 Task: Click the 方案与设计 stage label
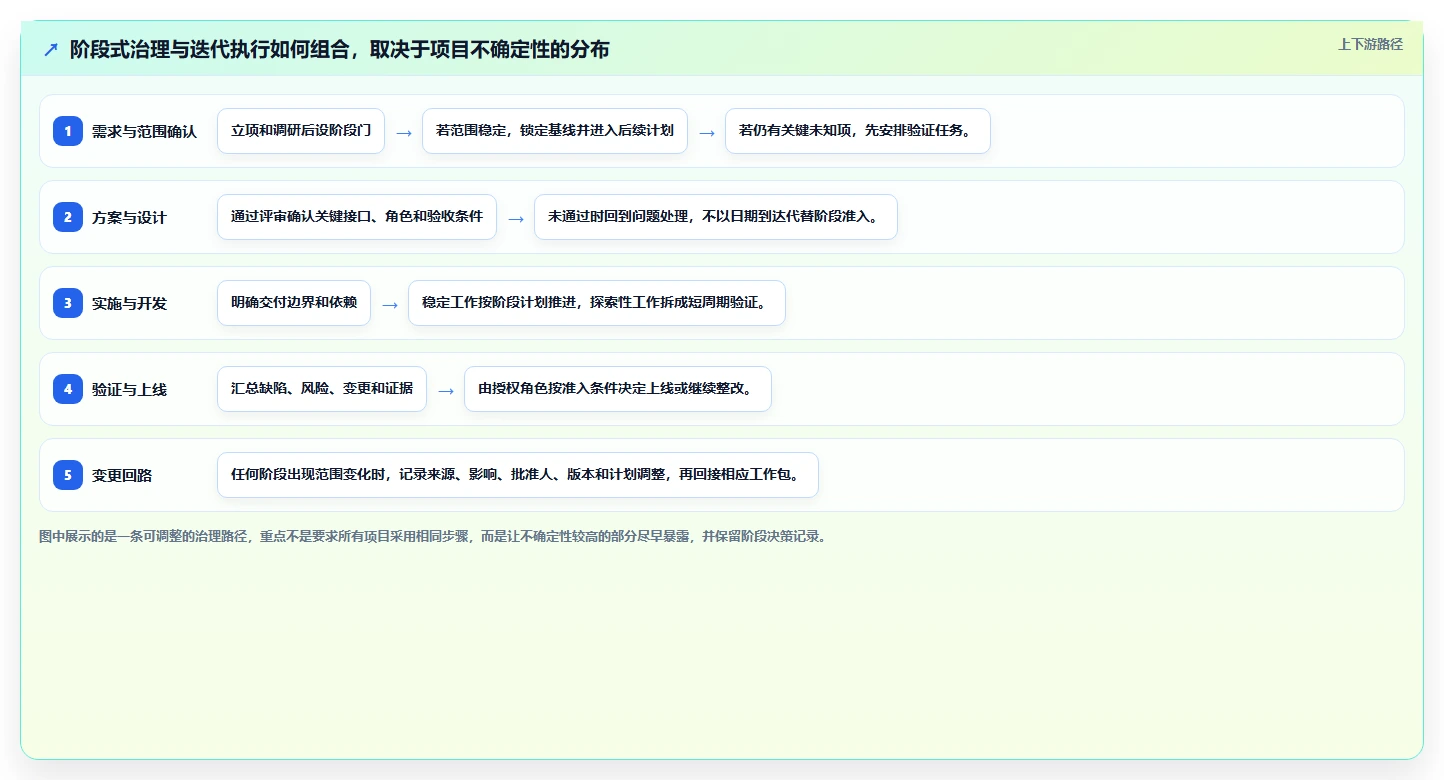coord(129,217)
